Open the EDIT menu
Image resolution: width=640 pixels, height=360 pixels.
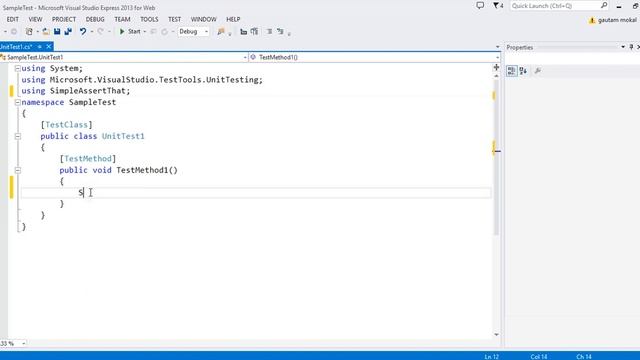point(13,19)
